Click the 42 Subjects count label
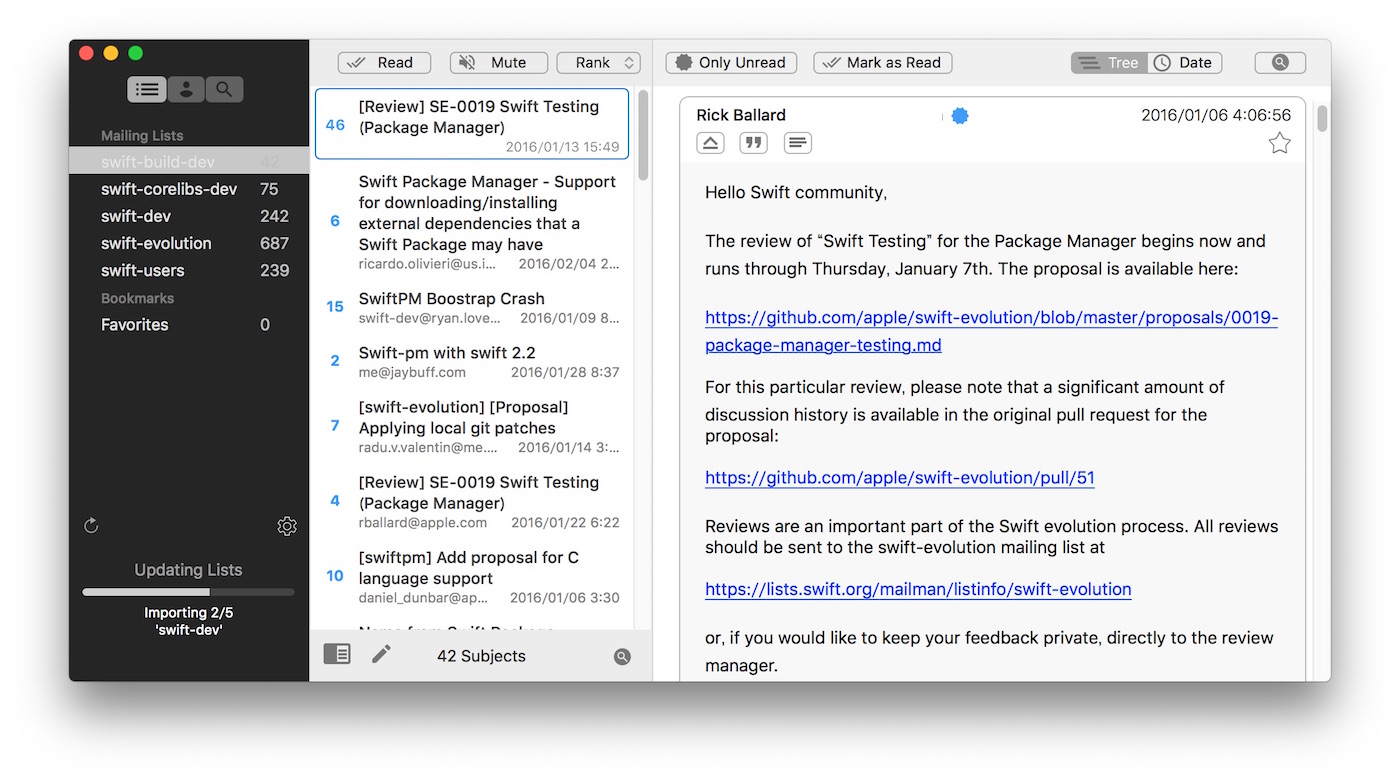 point(481,656)
